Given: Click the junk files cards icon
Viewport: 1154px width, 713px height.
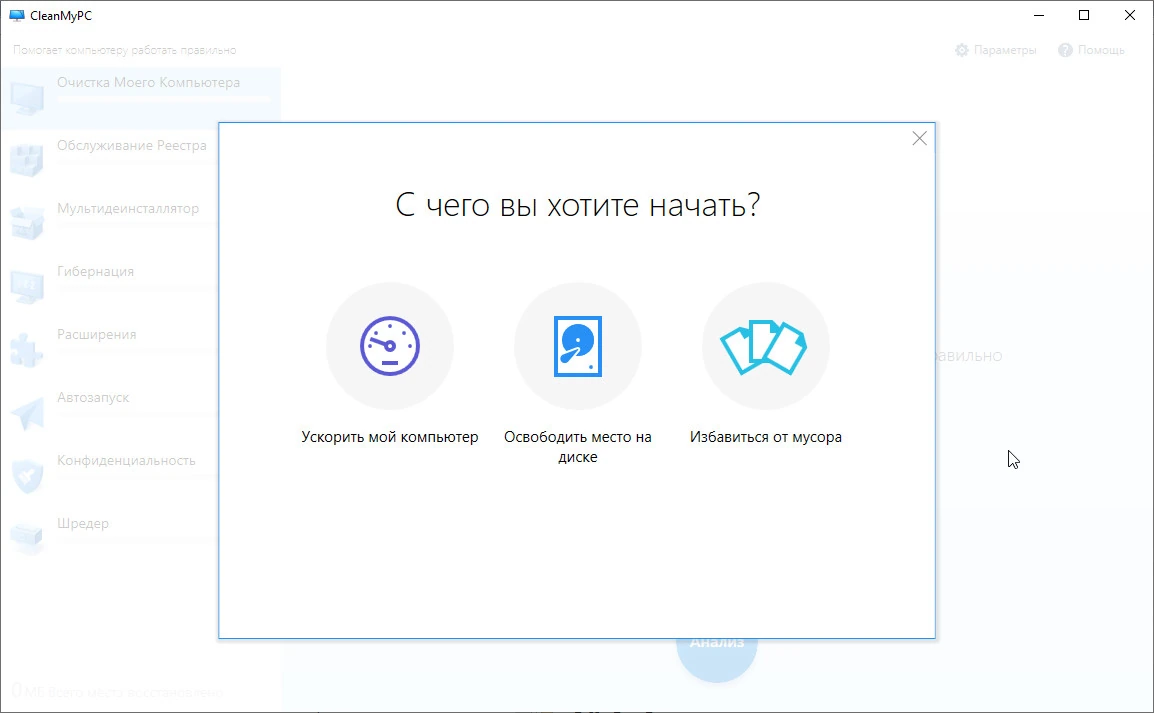Looking at the screenshot, I should coord(765,347).
